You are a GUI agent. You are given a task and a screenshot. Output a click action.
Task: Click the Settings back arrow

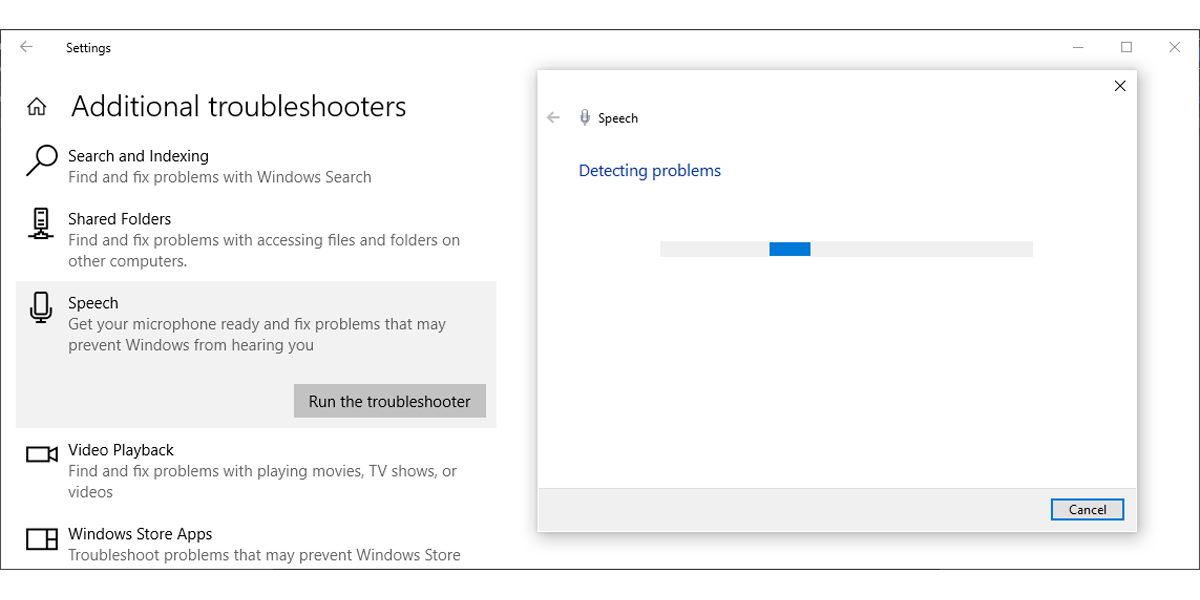coord(26,47)
